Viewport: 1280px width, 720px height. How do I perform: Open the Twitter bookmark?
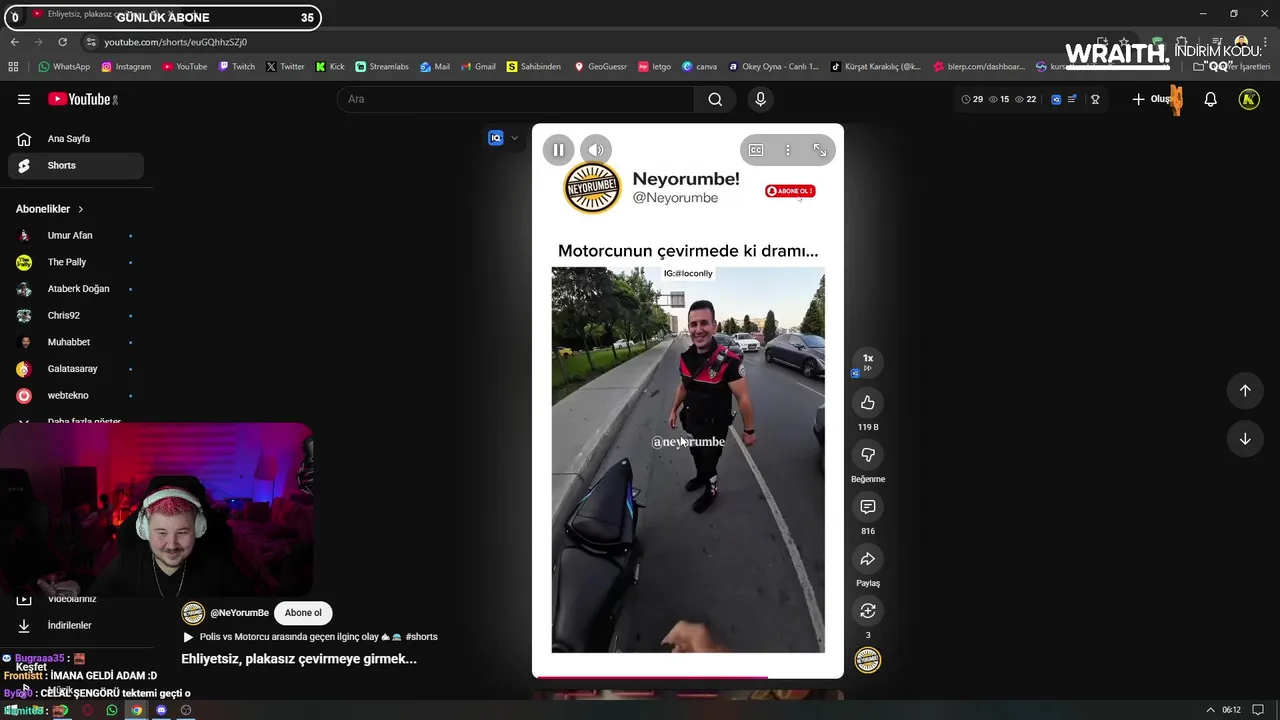point(285,67)
